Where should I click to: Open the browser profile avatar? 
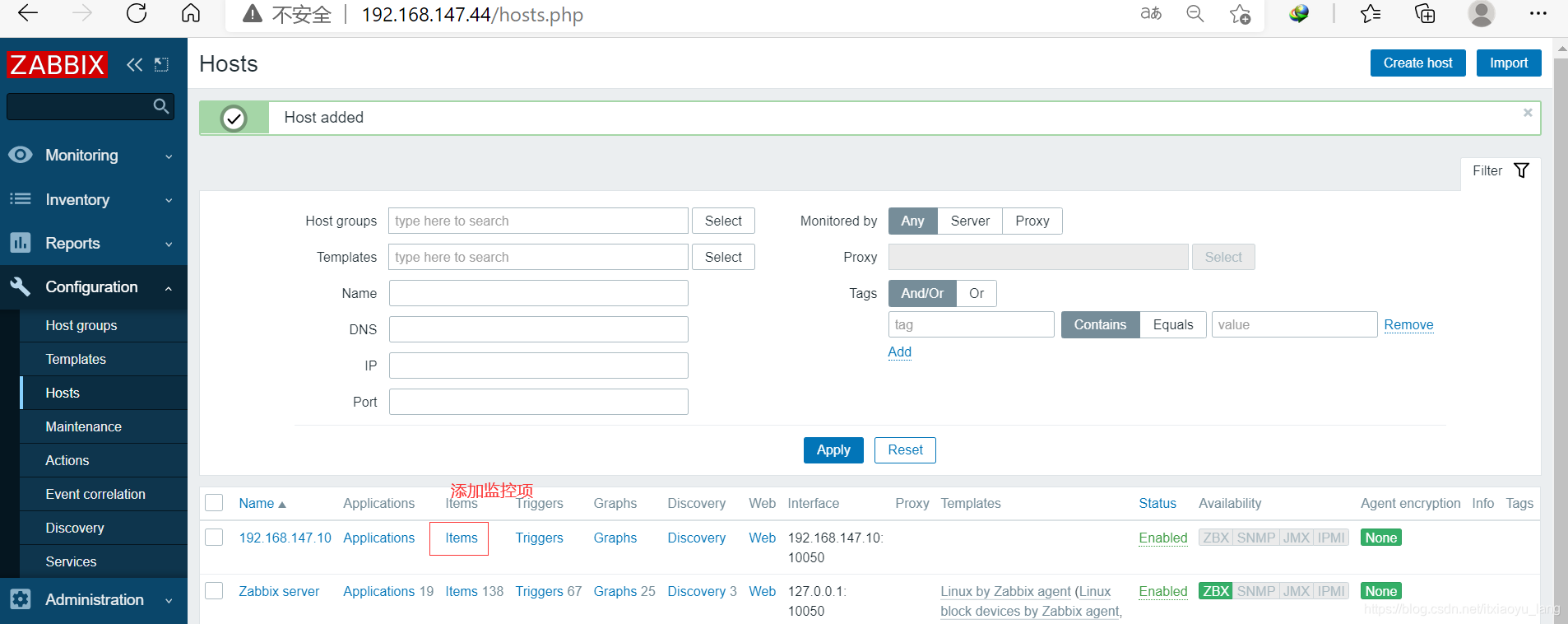coord(1481,13)
